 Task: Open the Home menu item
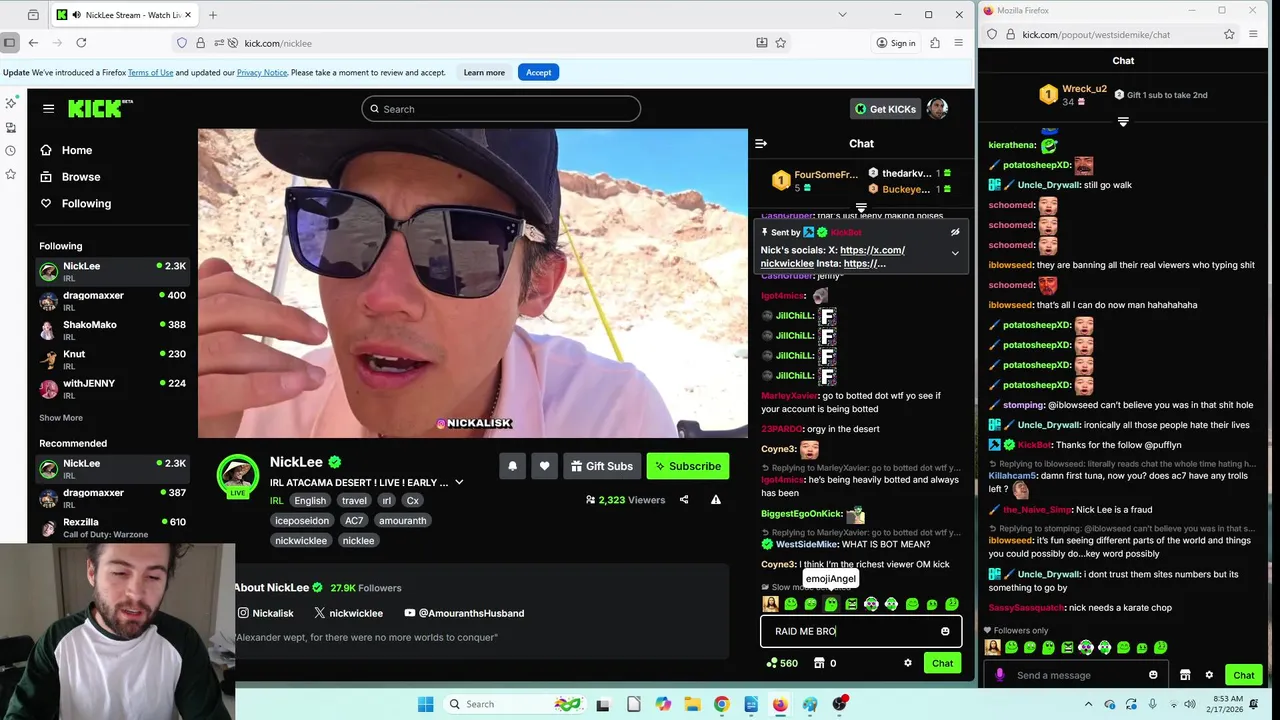click(x=77, y=150)
